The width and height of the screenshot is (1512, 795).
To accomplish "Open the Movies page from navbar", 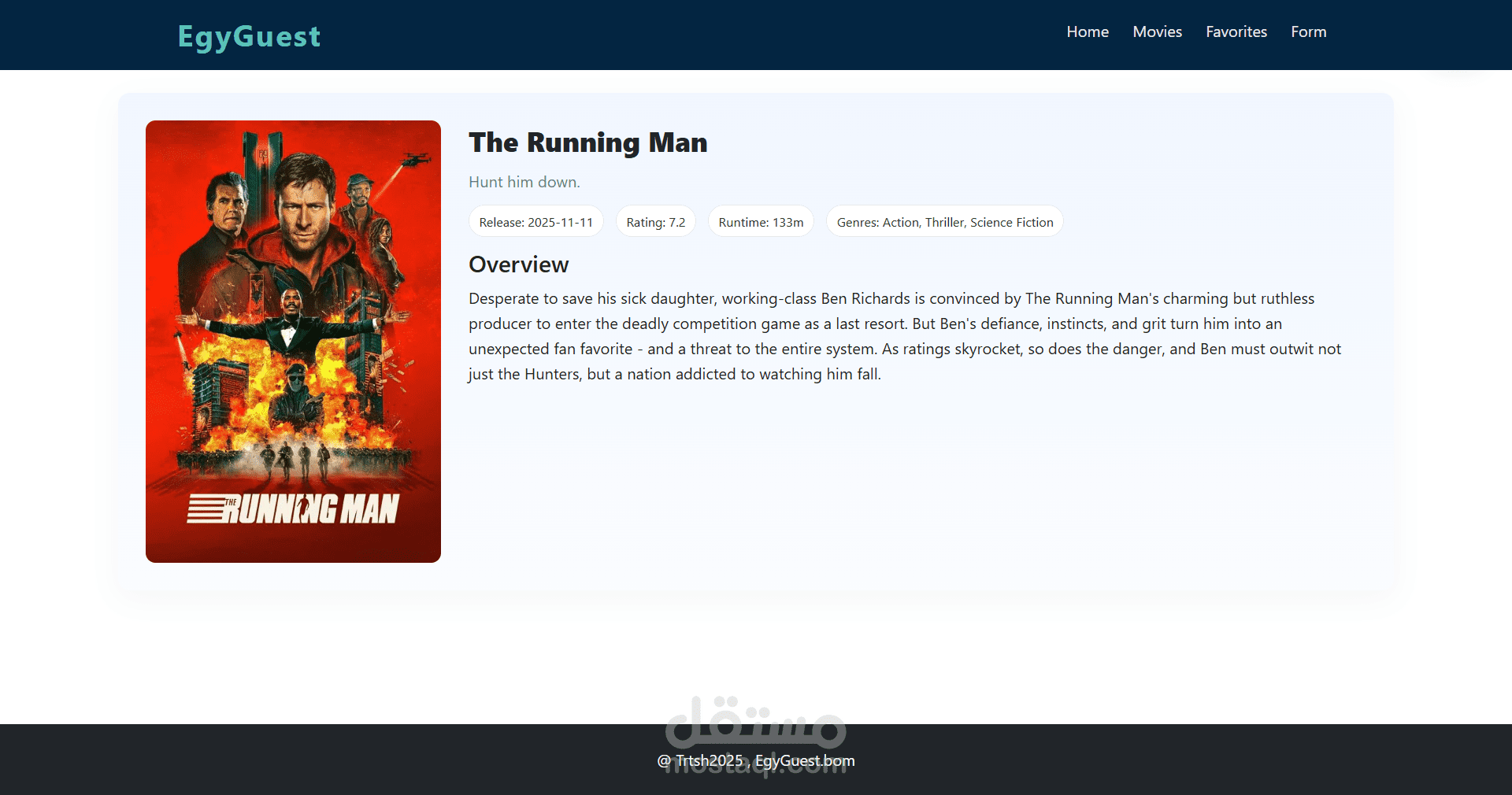I will click(x=1157, y=32).
